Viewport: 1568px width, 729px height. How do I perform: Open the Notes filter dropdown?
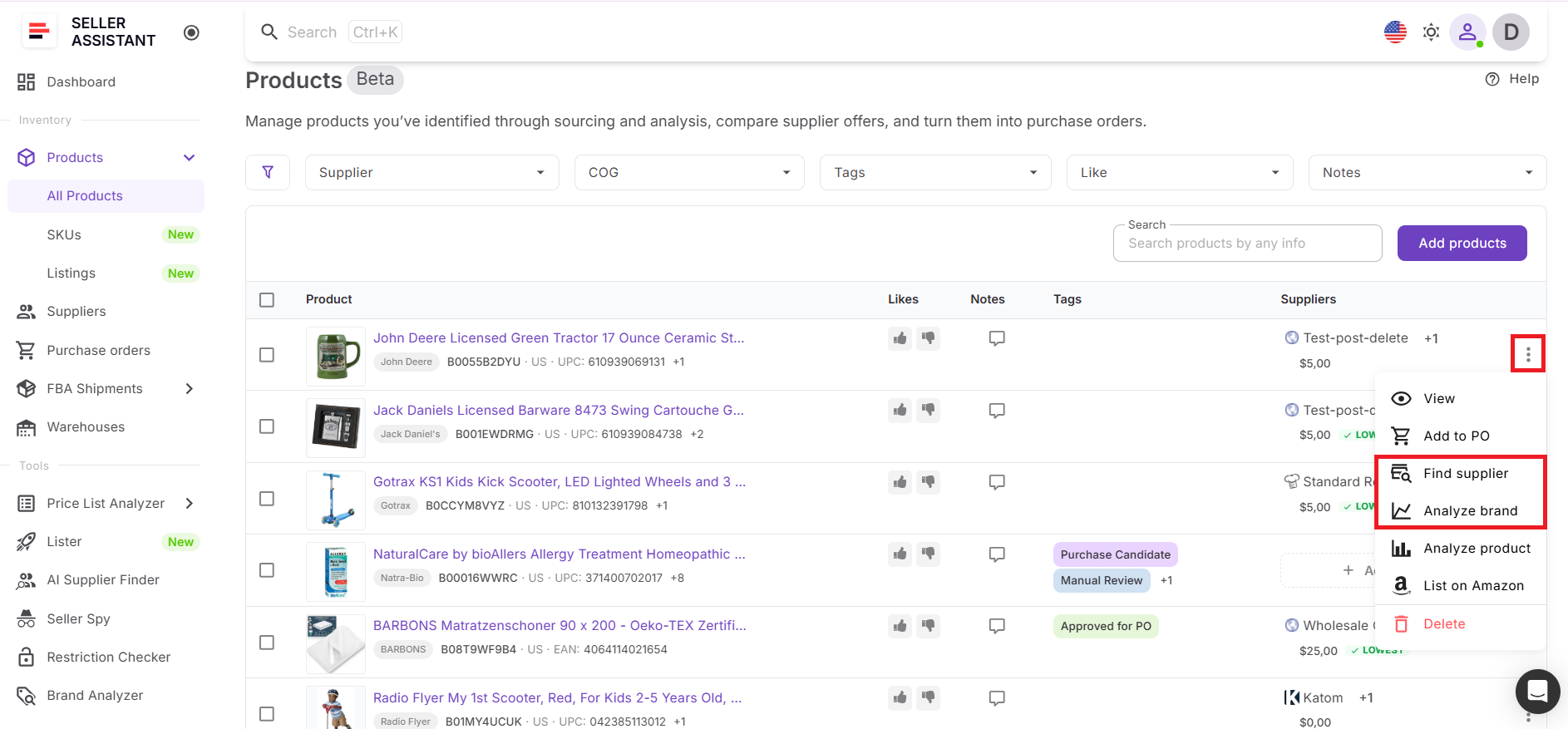tap(1427, 172)
